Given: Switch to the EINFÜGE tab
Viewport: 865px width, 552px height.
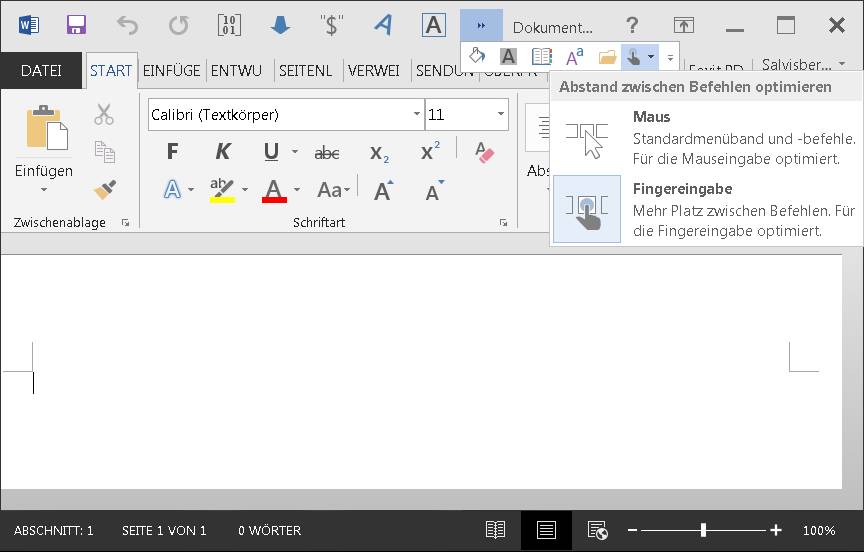Looking at the screenshot, I should tap(172, 71).
